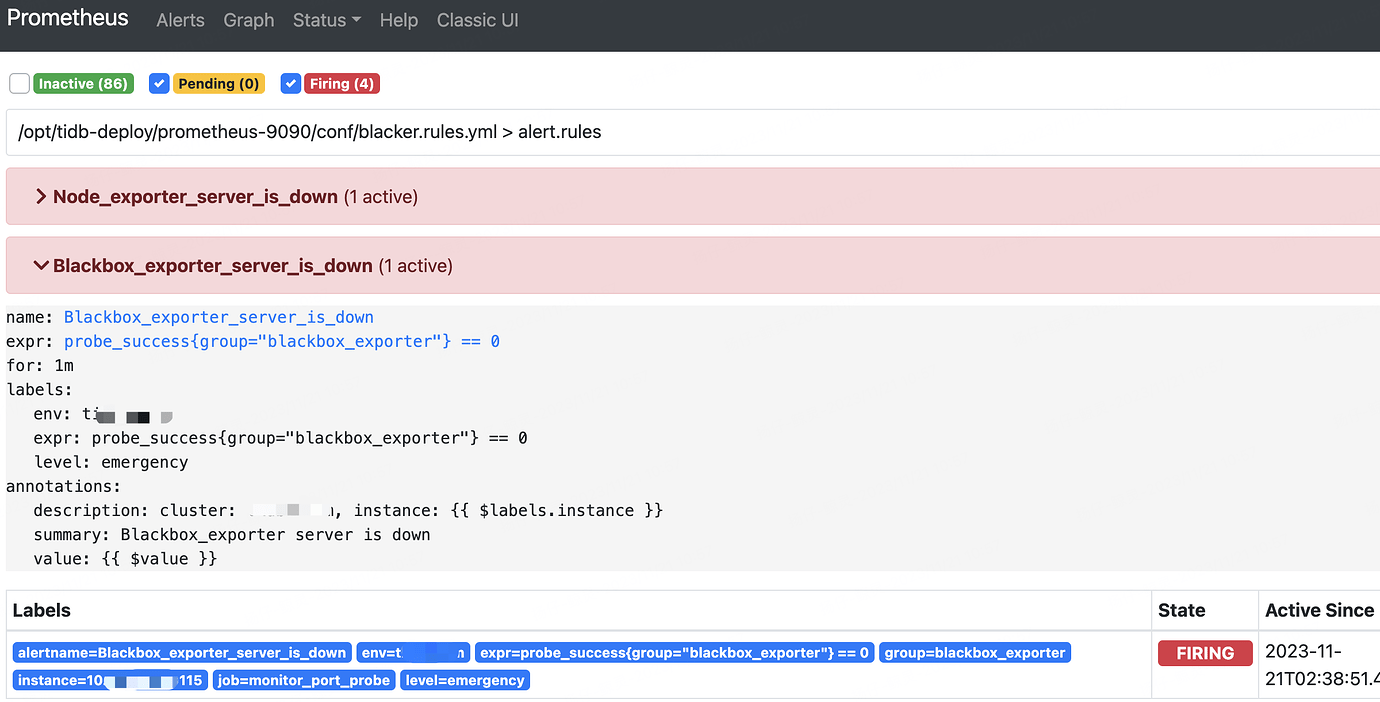
Task: Go to the Graph page
Action: click(249, 20)
